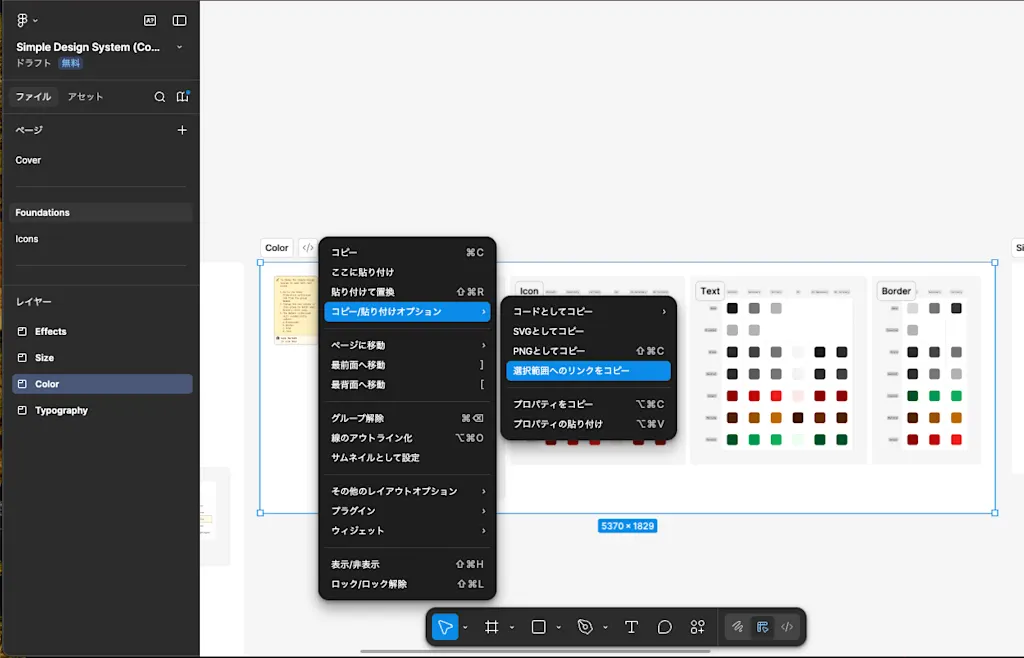Switch to Draw mode in toolbar
The image size is (1024, 658).
737,627
